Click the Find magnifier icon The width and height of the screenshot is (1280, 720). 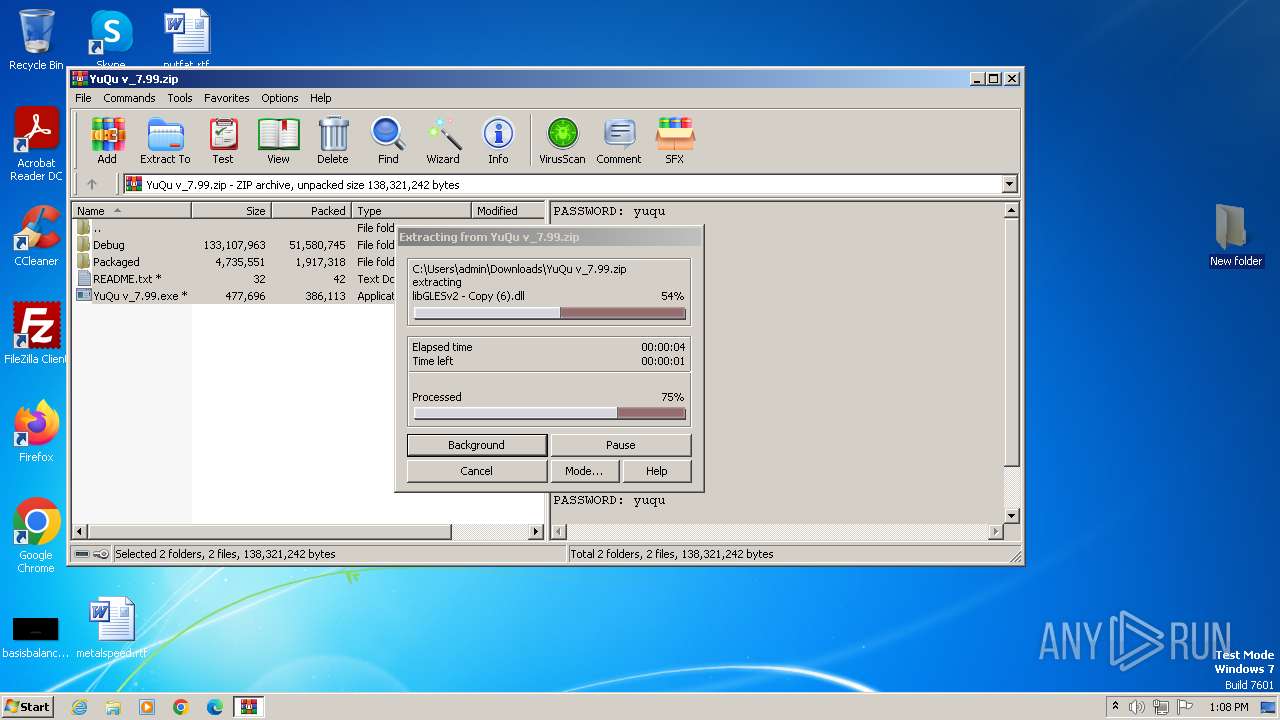388,140
